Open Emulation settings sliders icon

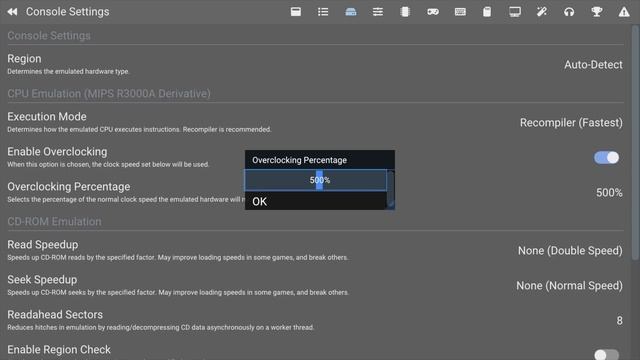[x=378, y=12]
